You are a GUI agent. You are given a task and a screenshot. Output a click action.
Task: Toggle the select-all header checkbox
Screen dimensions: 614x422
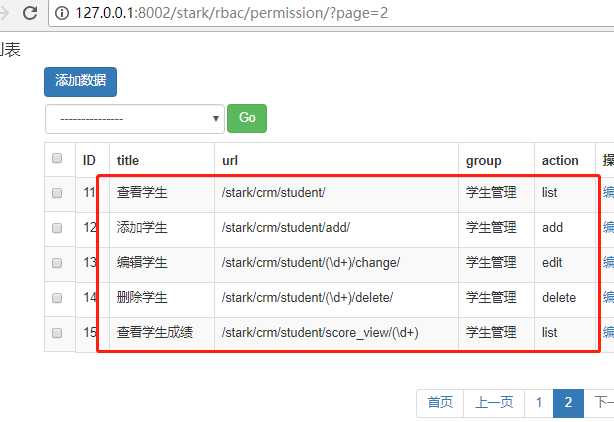pyautogui.click(x=57, y=158)
